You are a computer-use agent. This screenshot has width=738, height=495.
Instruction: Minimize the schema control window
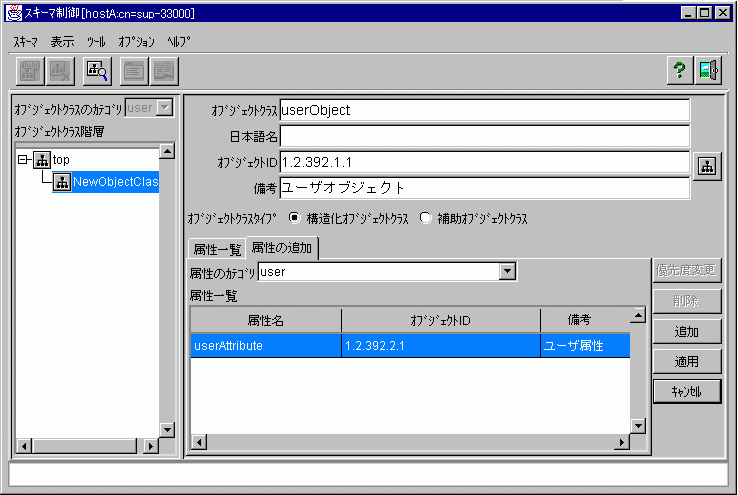click(x=689, y=13)
